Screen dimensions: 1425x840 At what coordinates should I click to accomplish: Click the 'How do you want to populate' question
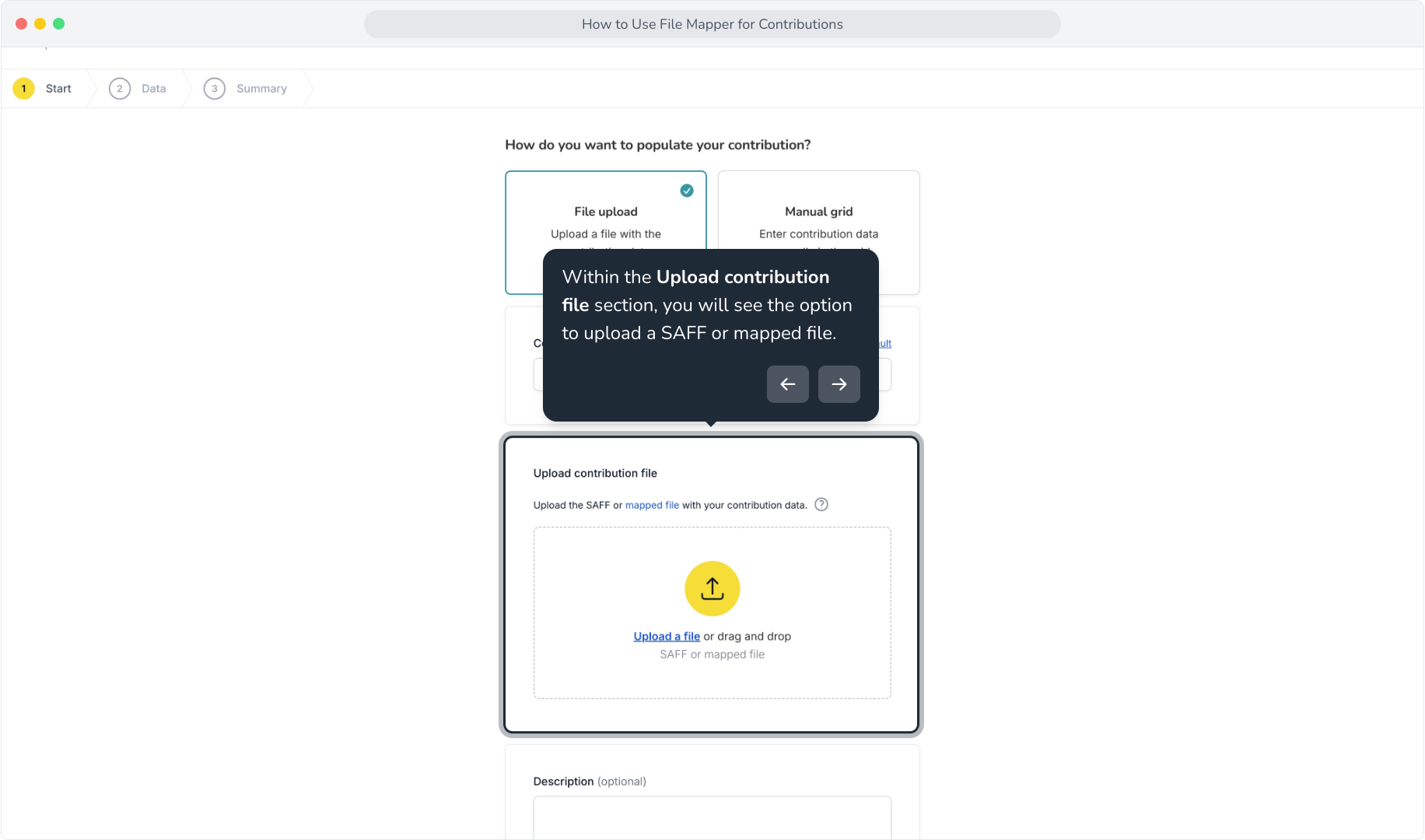click(658, 145)
